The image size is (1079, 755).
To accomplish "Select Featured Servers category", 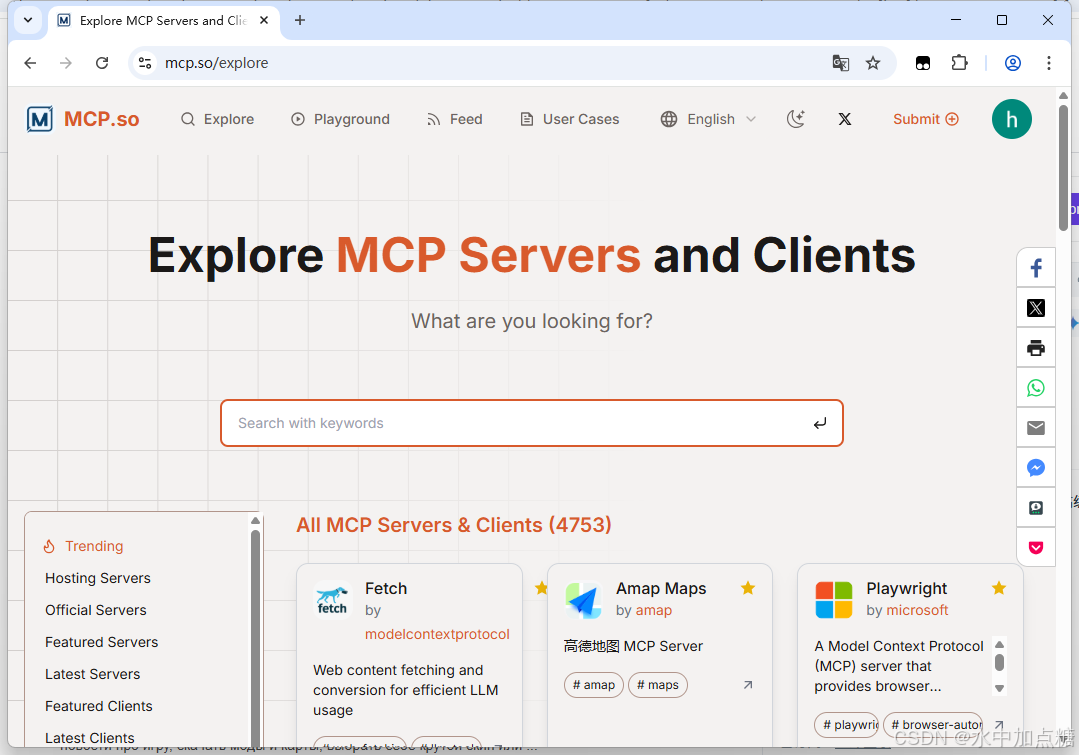I will pos(101,642).
